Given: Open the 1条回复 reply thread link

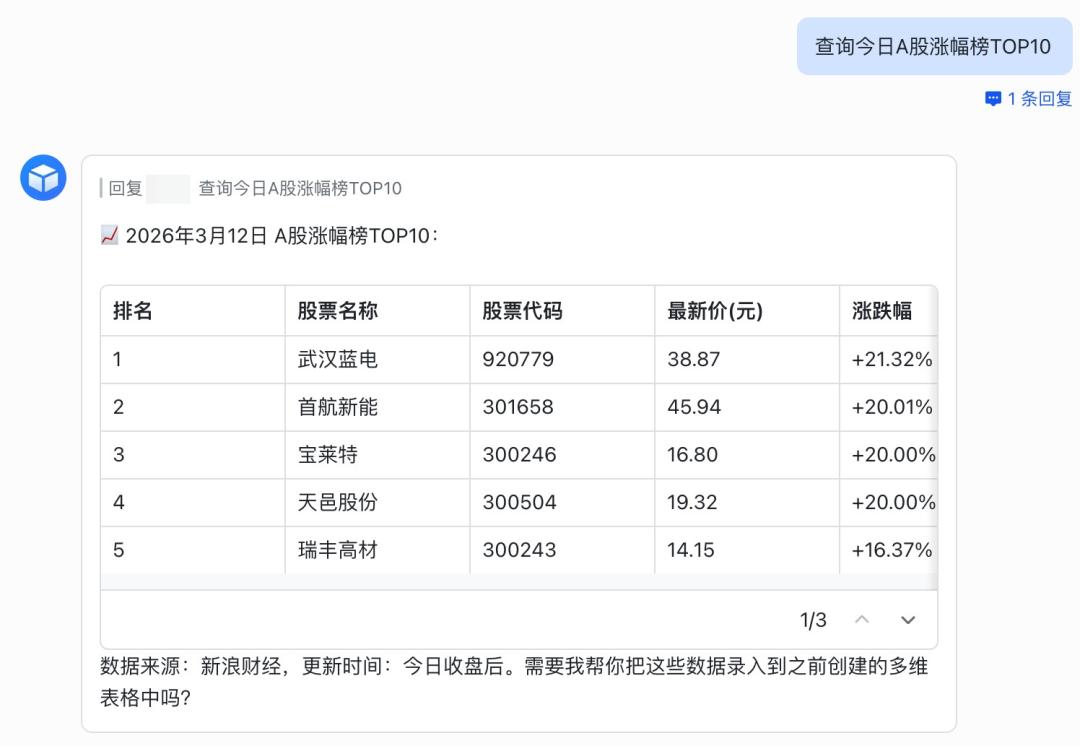Looking at the screenshot, I should (x=1039, y=99).
